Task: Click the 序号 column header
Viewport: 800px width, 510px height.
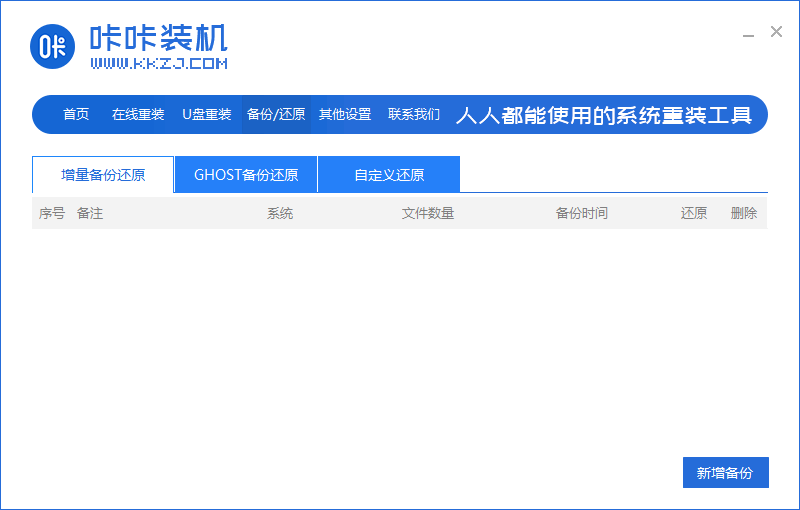Action: coord(52,213)
